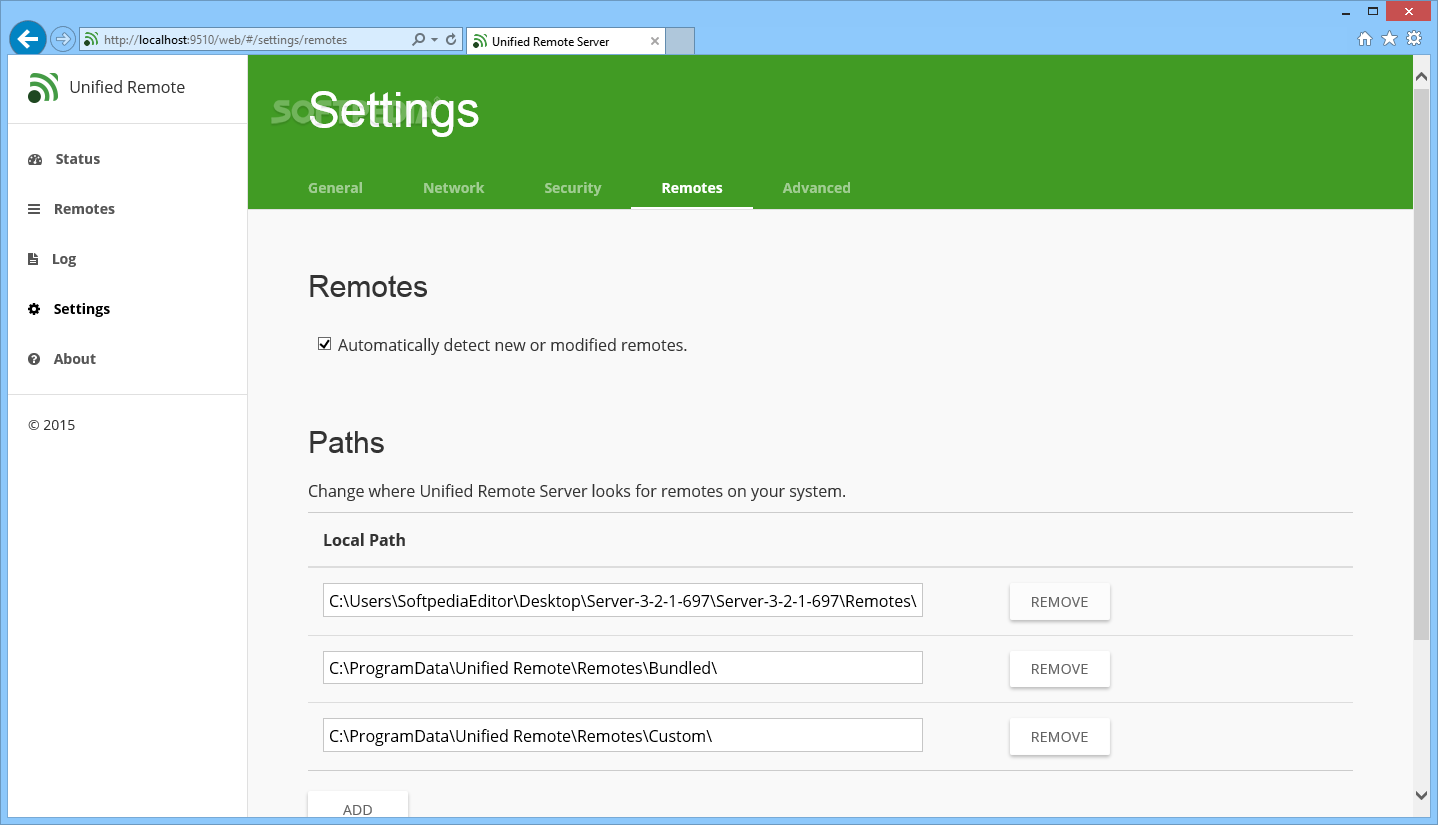Maximize the browser window

click(x=1373, y=11)
